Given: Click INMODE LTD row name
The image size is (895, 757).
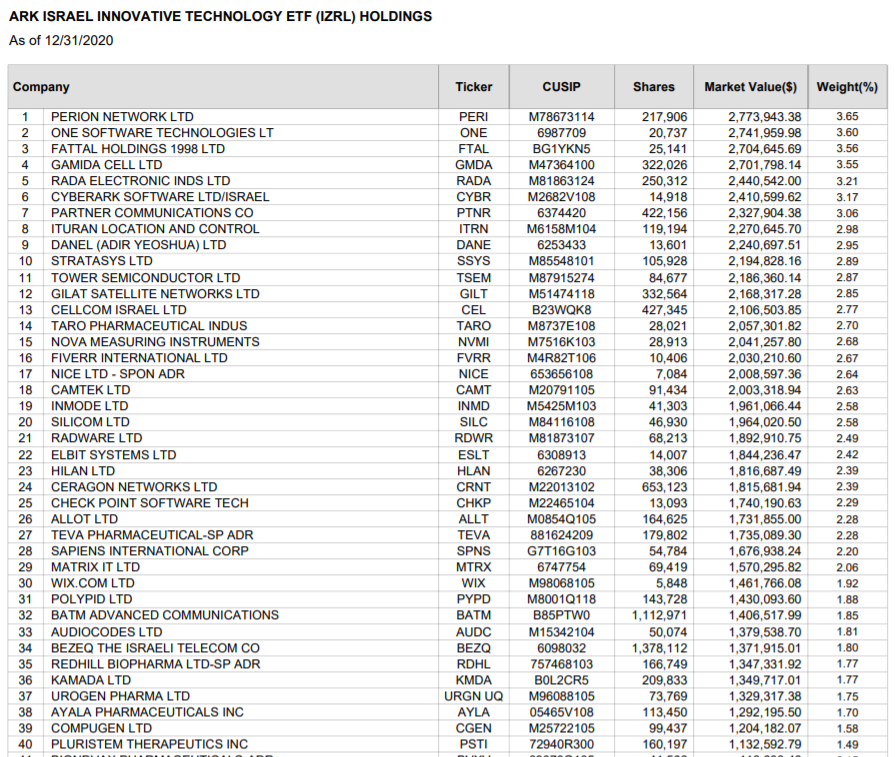Looking at the screenshot, I should (90, 405).
